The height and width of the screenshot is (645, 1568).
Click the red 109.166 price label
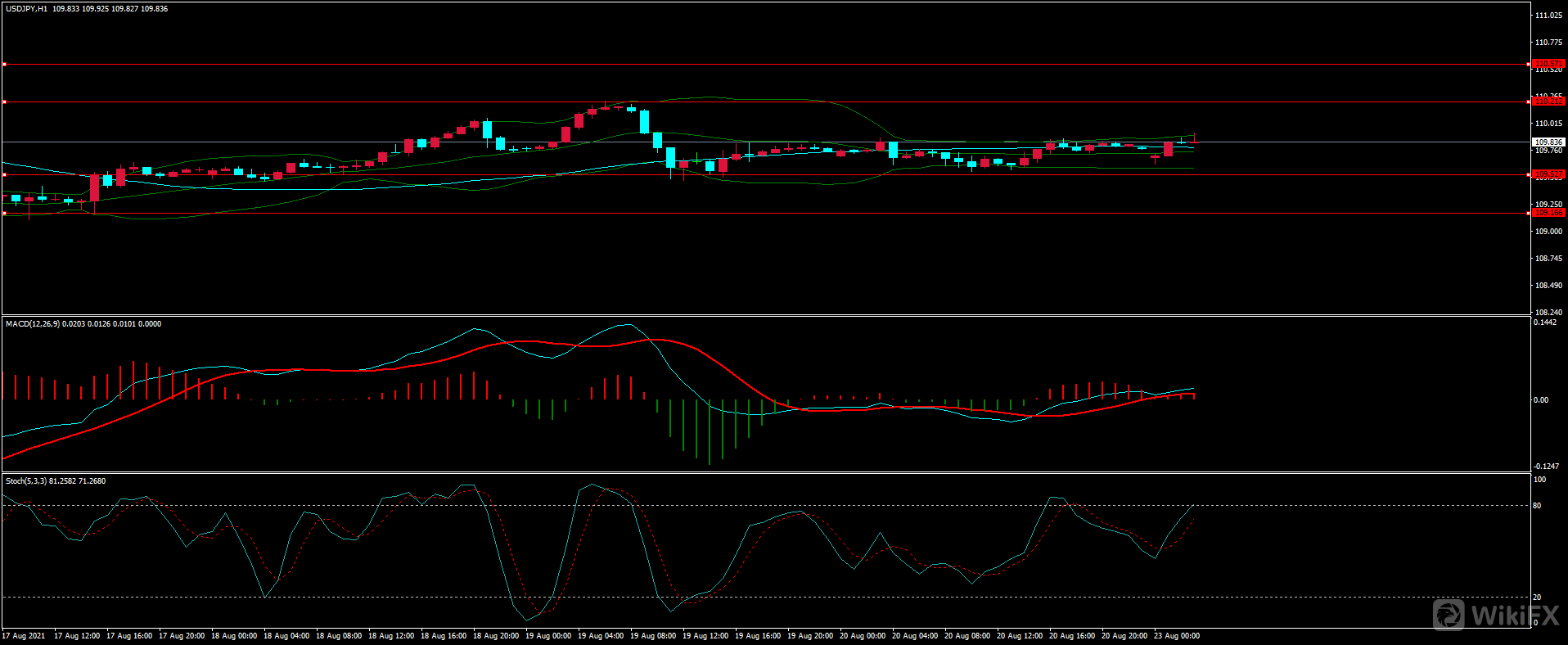point(1548,213)
